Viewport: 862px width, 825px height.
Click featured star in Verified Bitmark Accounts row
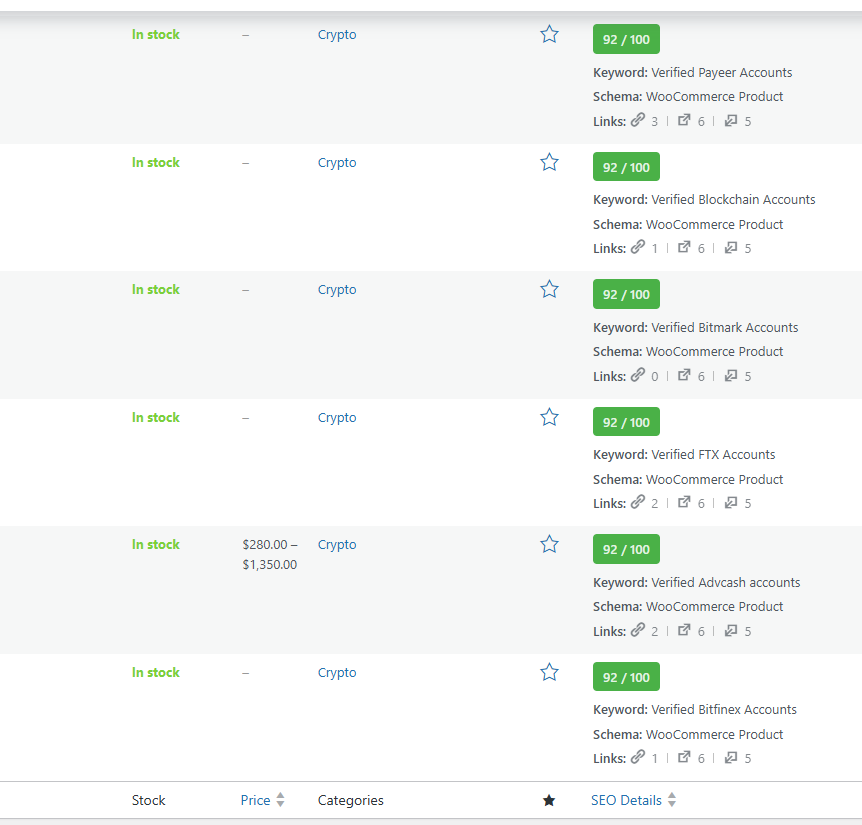point(549,290)
